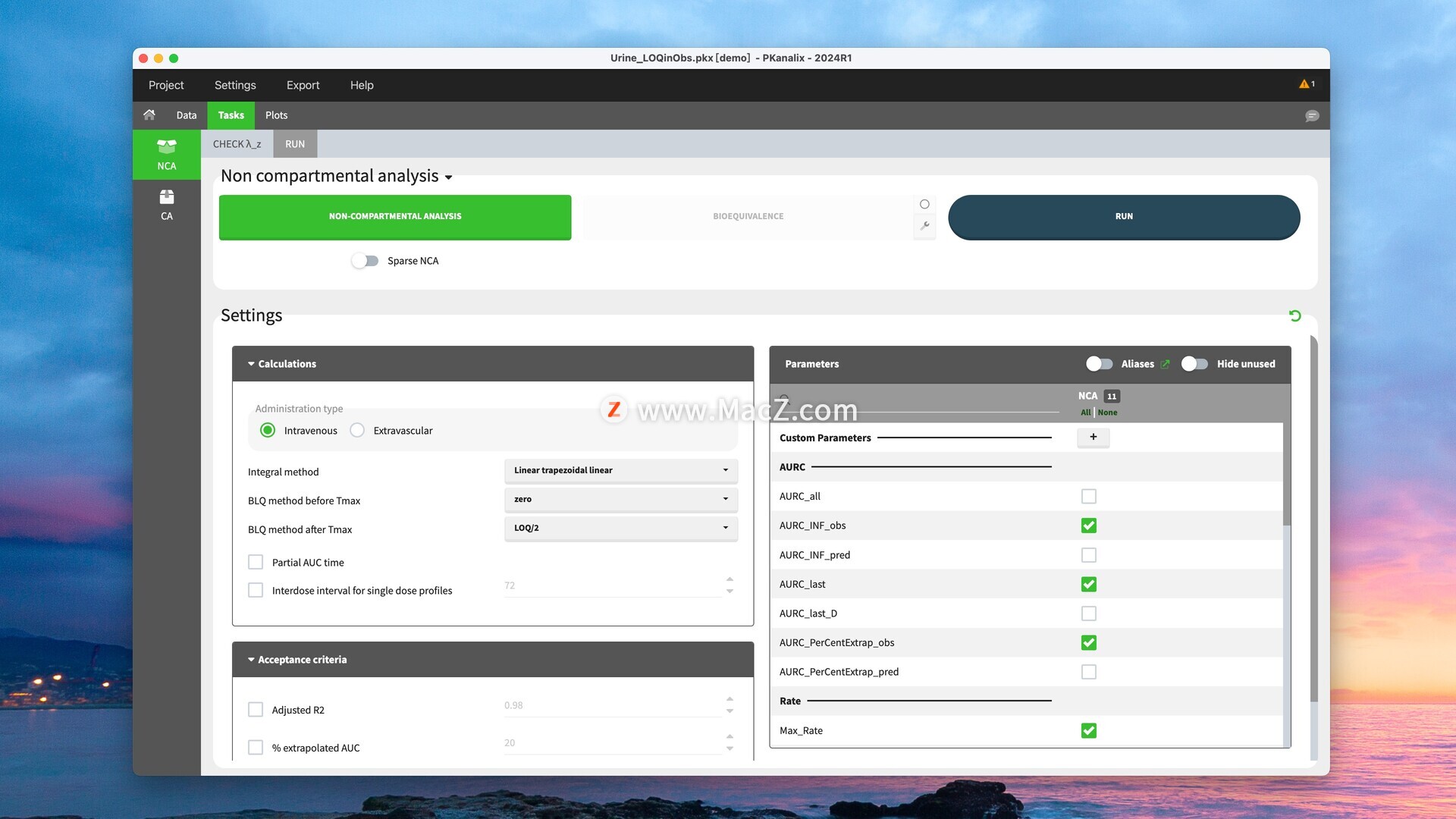Viewport: 1456px width, 819px height.
Task: Open the Integral method dropdown
Action: coord(620,471)
